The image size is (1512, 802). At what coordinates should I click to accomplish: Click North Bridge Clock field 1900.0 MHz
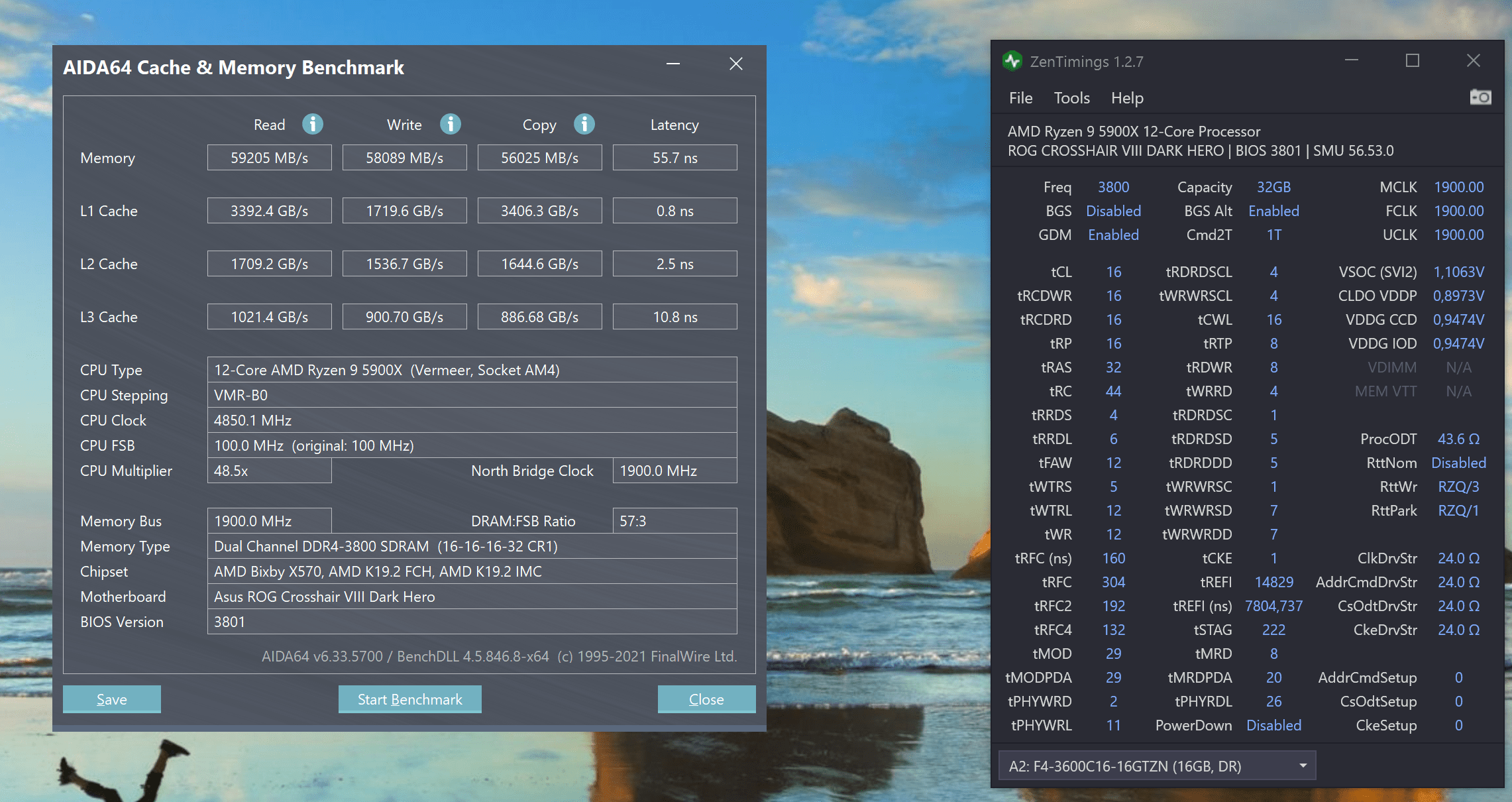(x=675, y=471)
